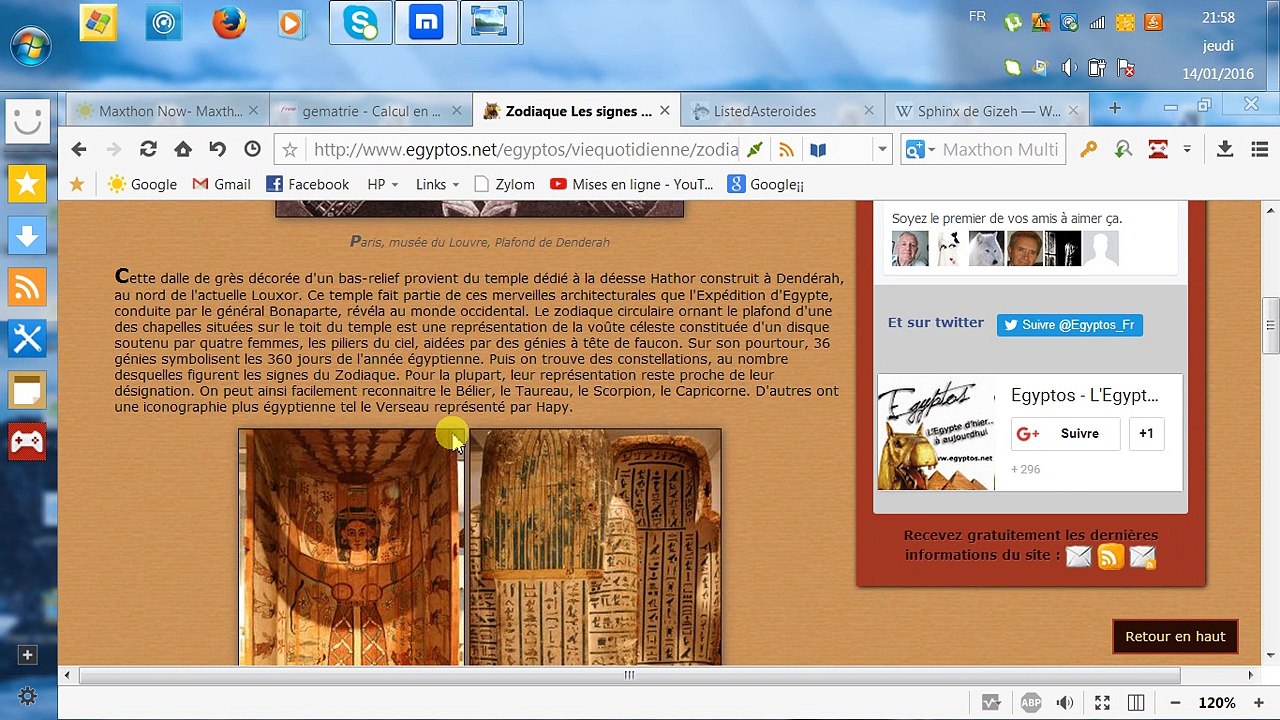Viewport: 1280px width, 720px height.
Task: Go forward one page
Action: [x=113, y=149]
